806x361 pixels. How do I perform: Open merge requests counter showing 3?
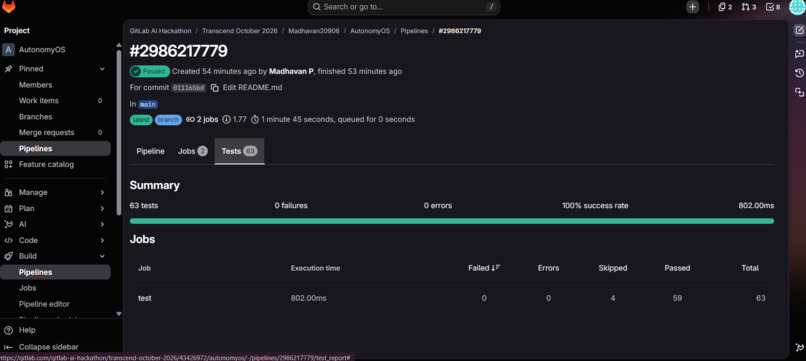tap(748, 7)
